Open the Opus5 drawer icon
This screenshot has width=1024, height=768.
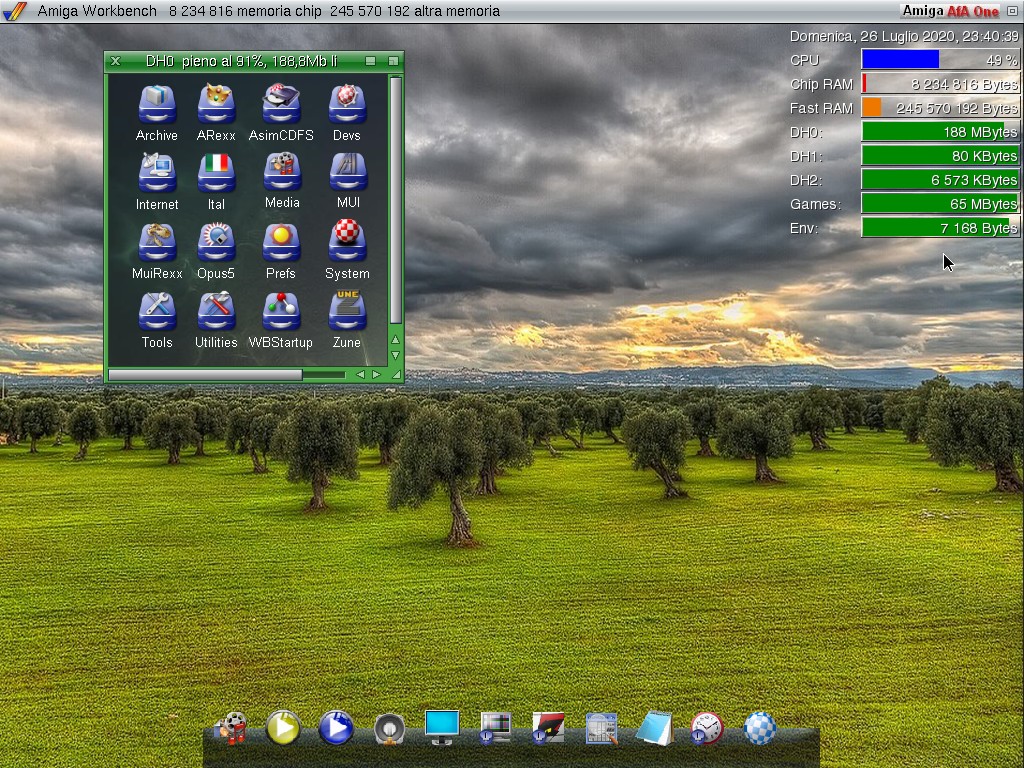[216, 242]
